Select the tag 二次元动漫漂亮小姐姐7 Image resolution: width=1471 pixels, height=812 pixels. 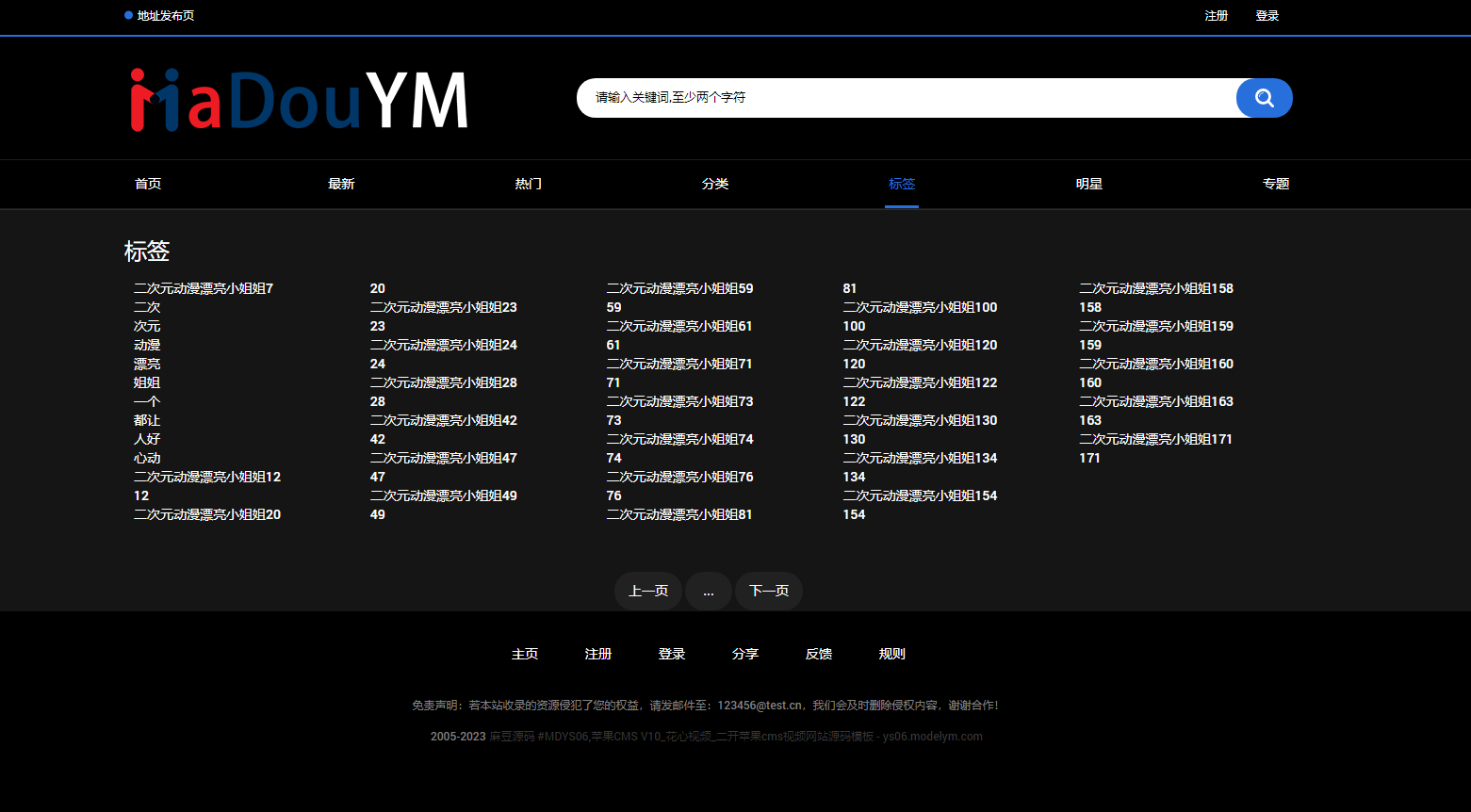pos(204,288)
